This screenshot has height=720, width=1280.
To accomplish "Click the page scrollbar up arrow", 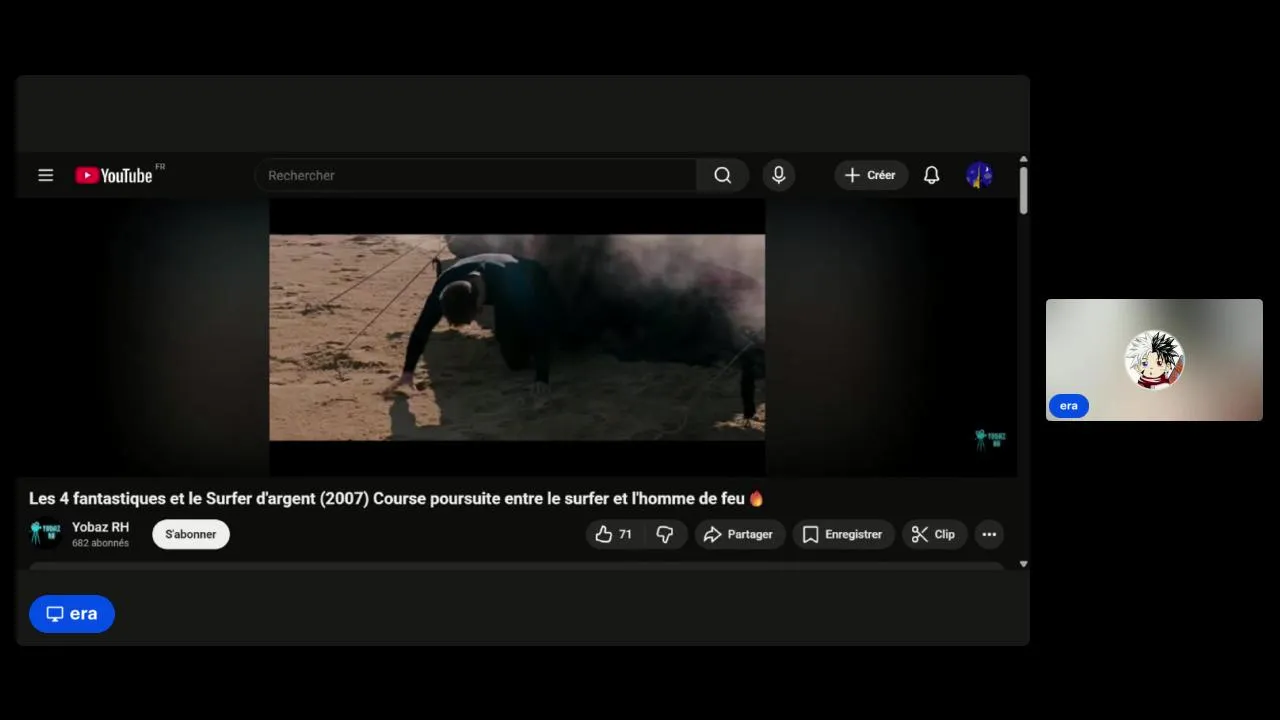I will pos(1023,159).
